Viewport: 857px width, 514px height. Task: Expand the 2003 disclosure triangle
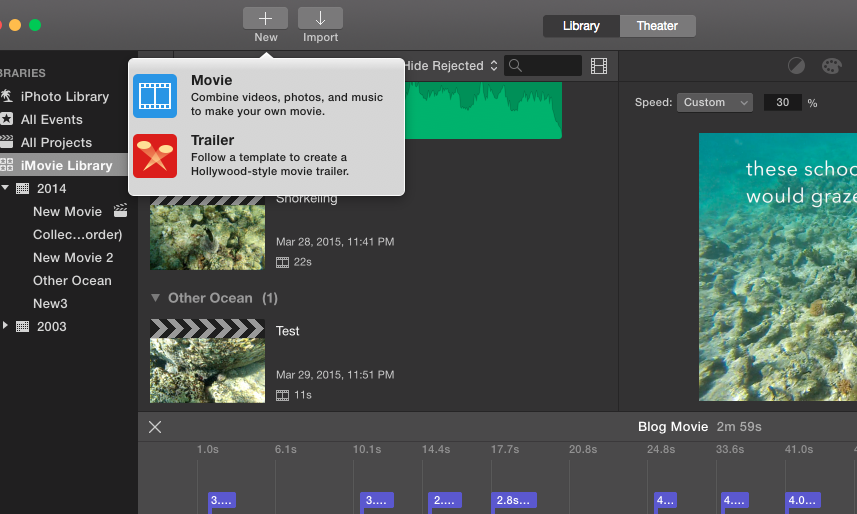coord(5,325)
